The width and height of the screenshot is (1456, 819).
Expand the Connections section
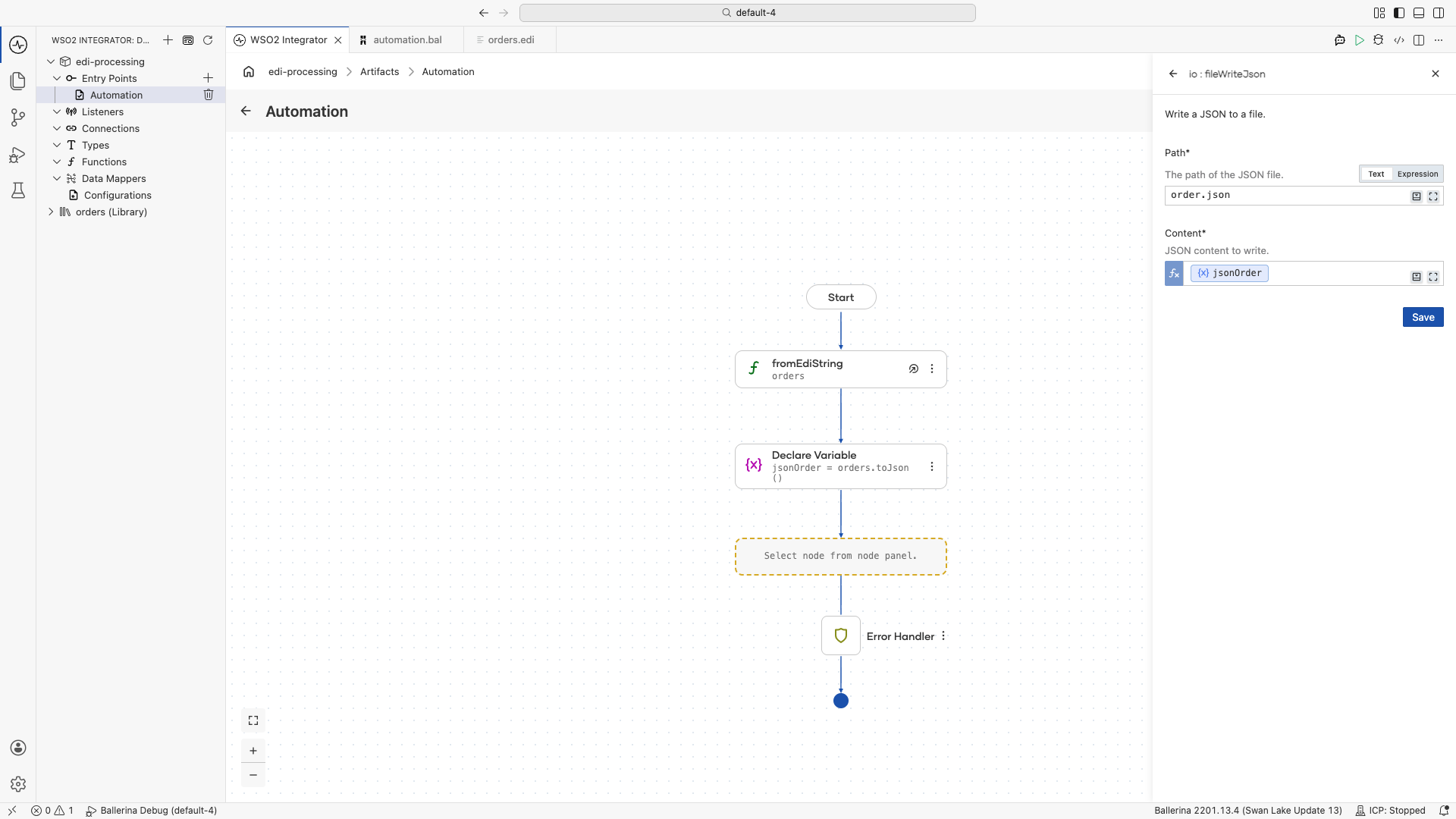57,128
